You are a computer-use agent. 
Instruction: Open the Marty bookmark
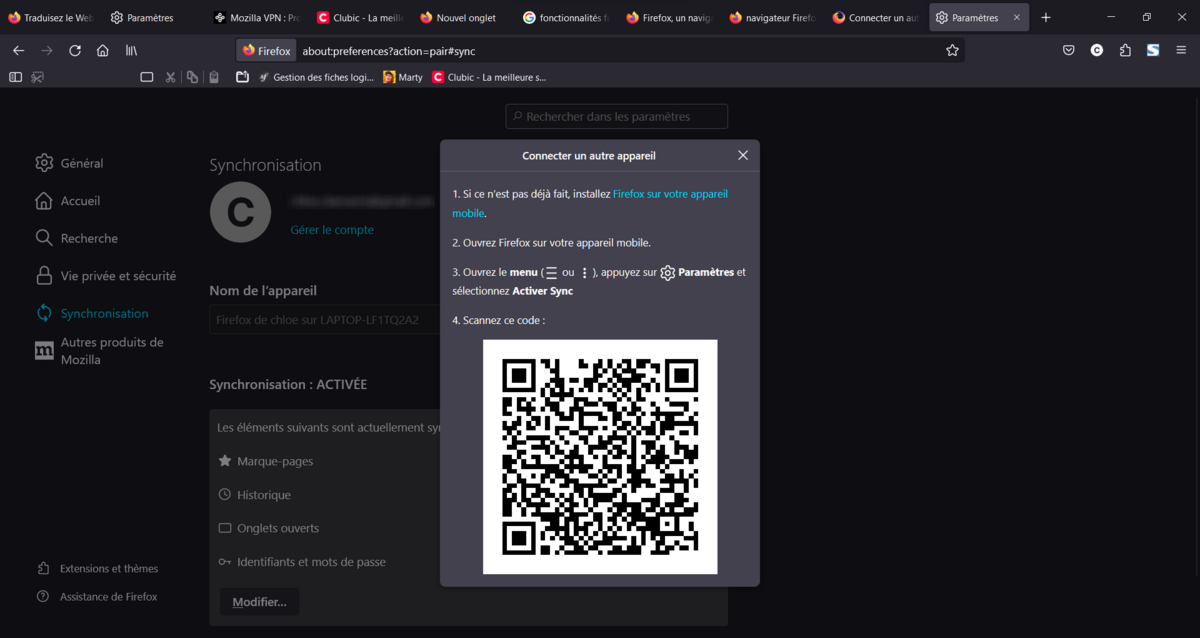point(403,77)
